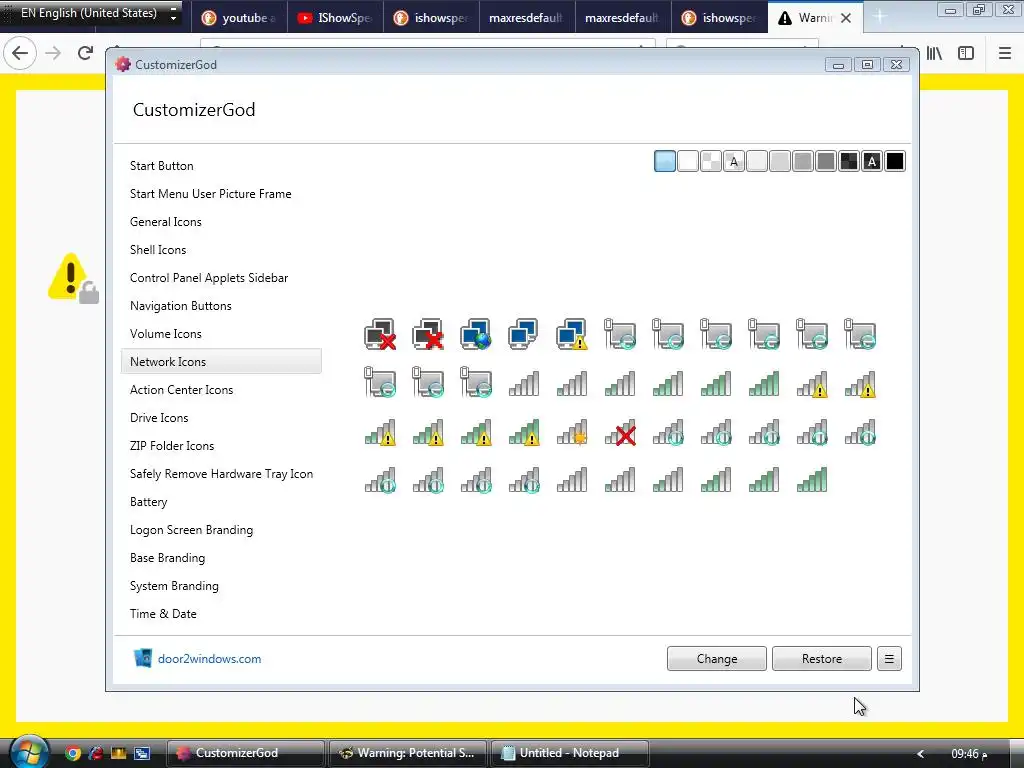Select the network icon with globe overlay
The width and height of the screenshot is (1024, 768).
476,334
